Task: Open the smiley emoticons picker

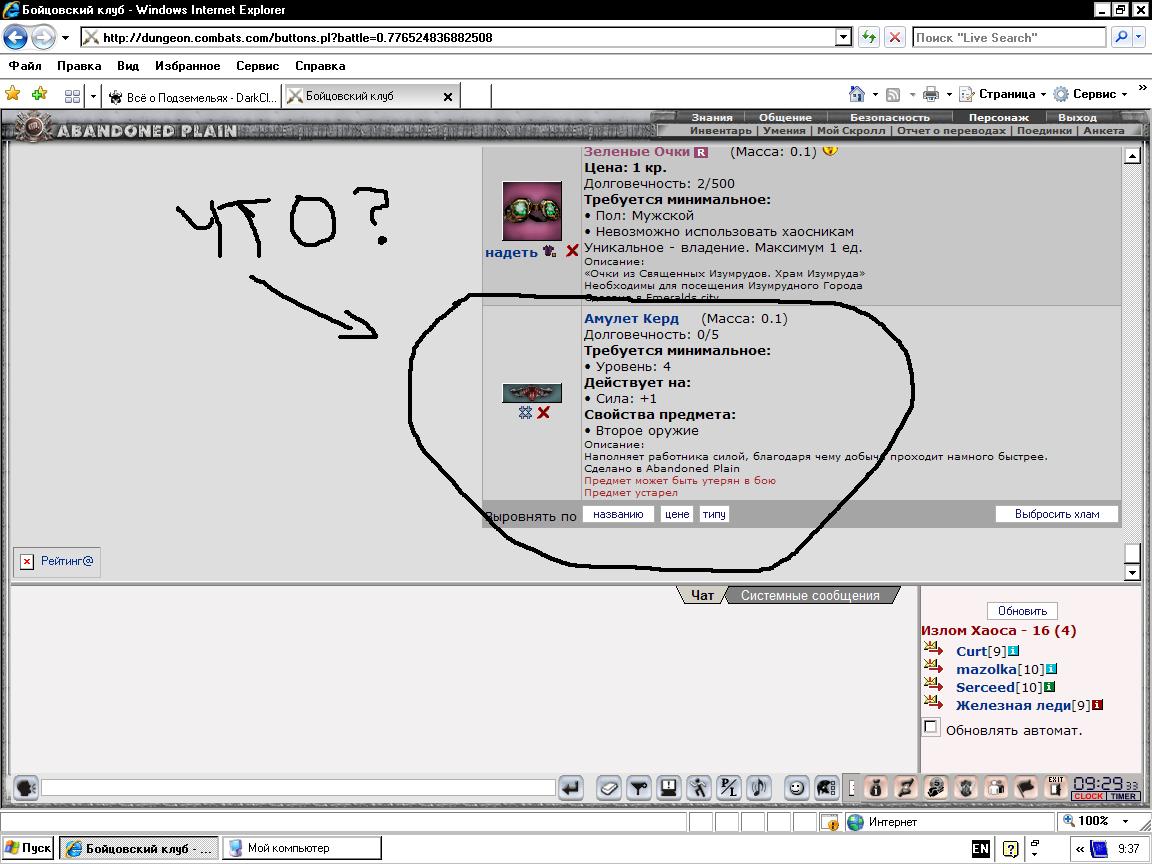Action: coord(796,788)
